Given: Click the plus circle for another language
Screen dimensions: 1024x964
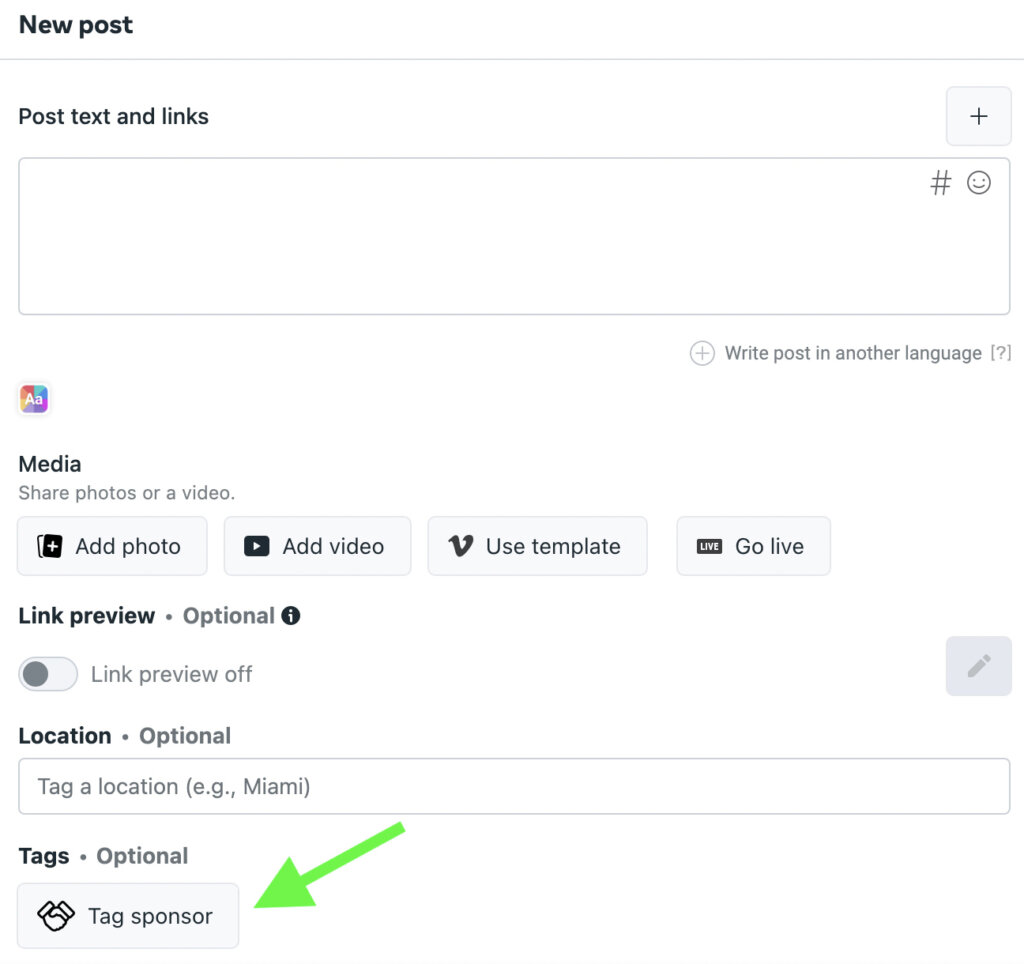Looking at the screenshot, I should pos(701,353).
